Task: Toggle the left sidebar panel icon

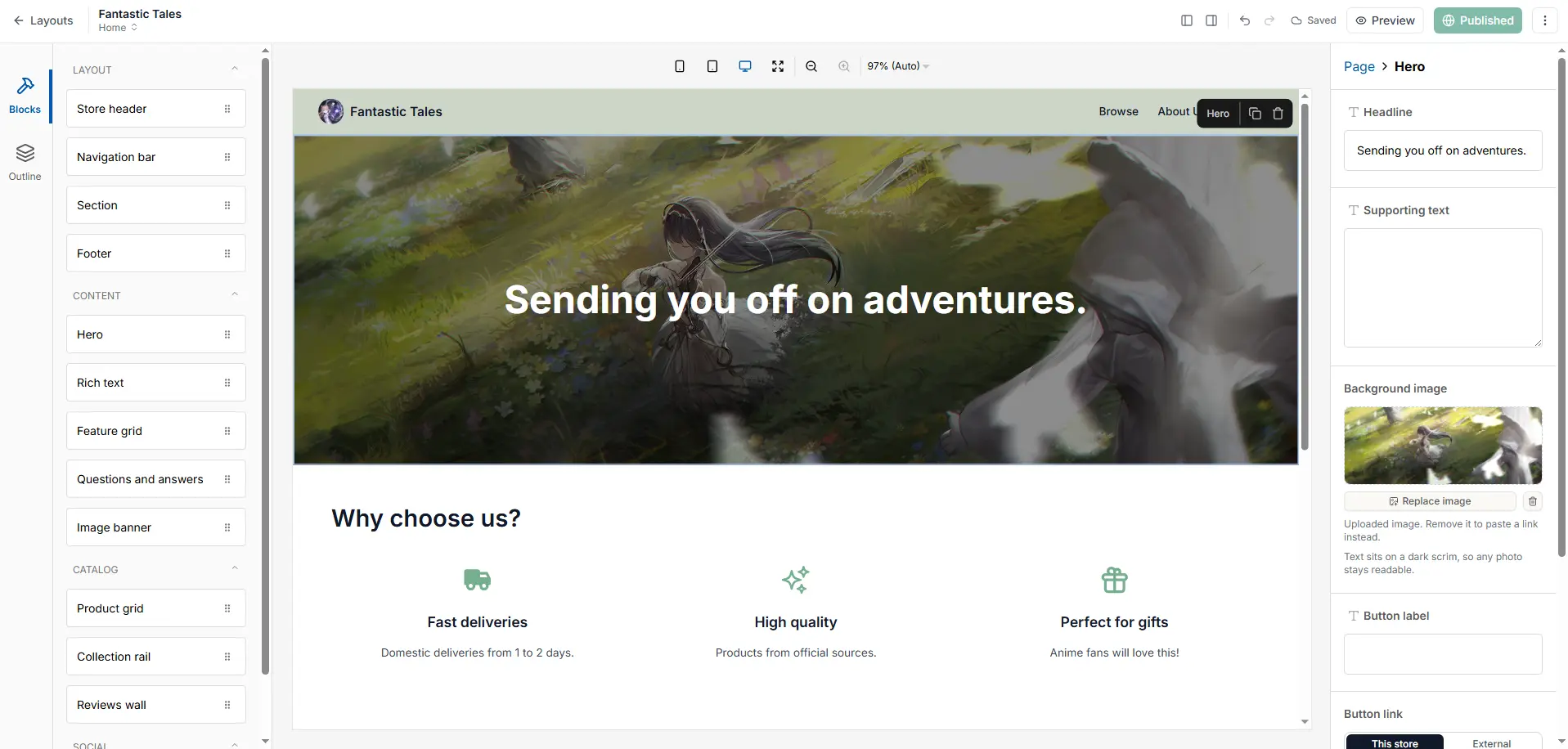Action: pyautogui.click(x=1187, y=20)
